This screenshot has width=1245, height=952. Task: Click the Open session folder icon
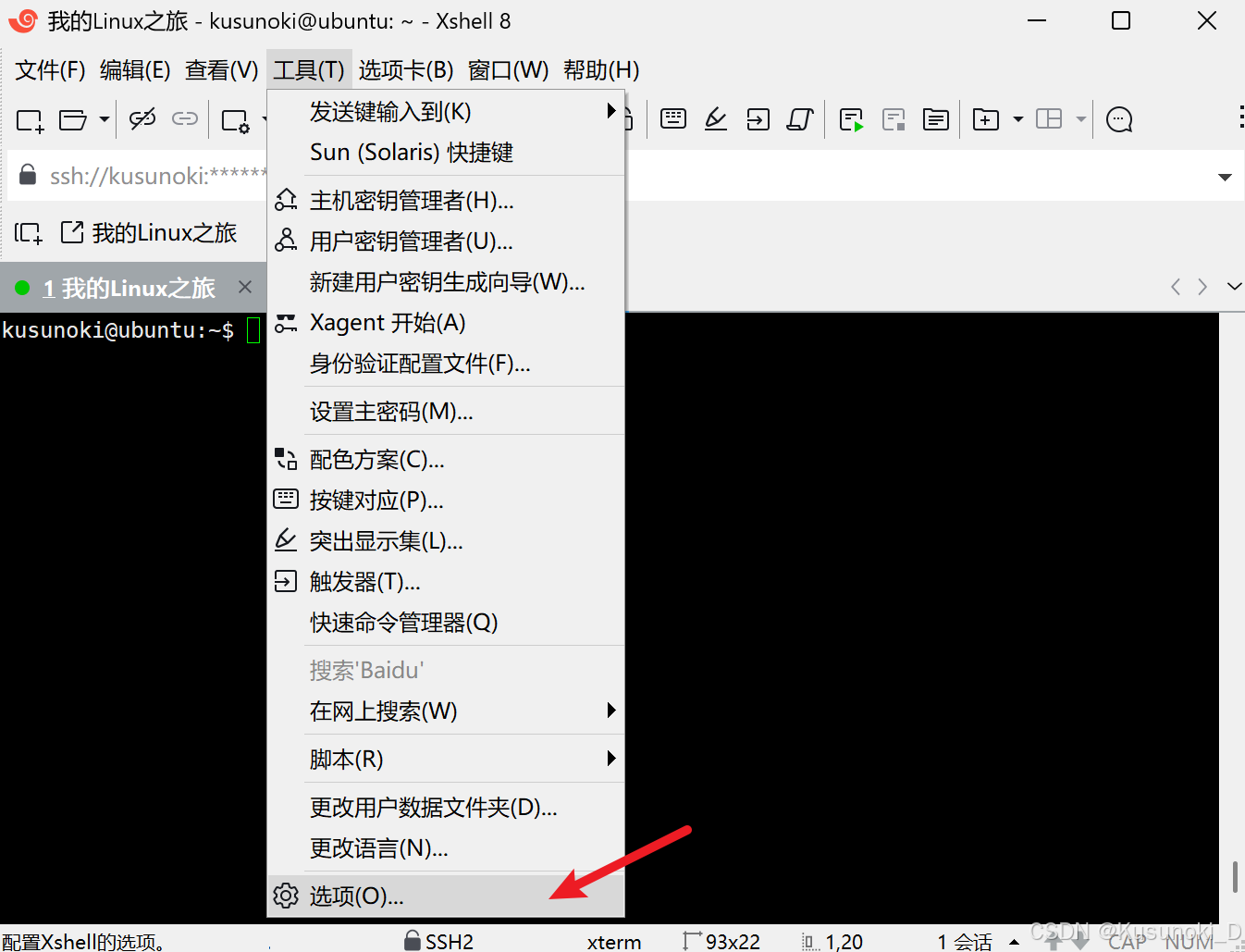[x=72, y=119]
